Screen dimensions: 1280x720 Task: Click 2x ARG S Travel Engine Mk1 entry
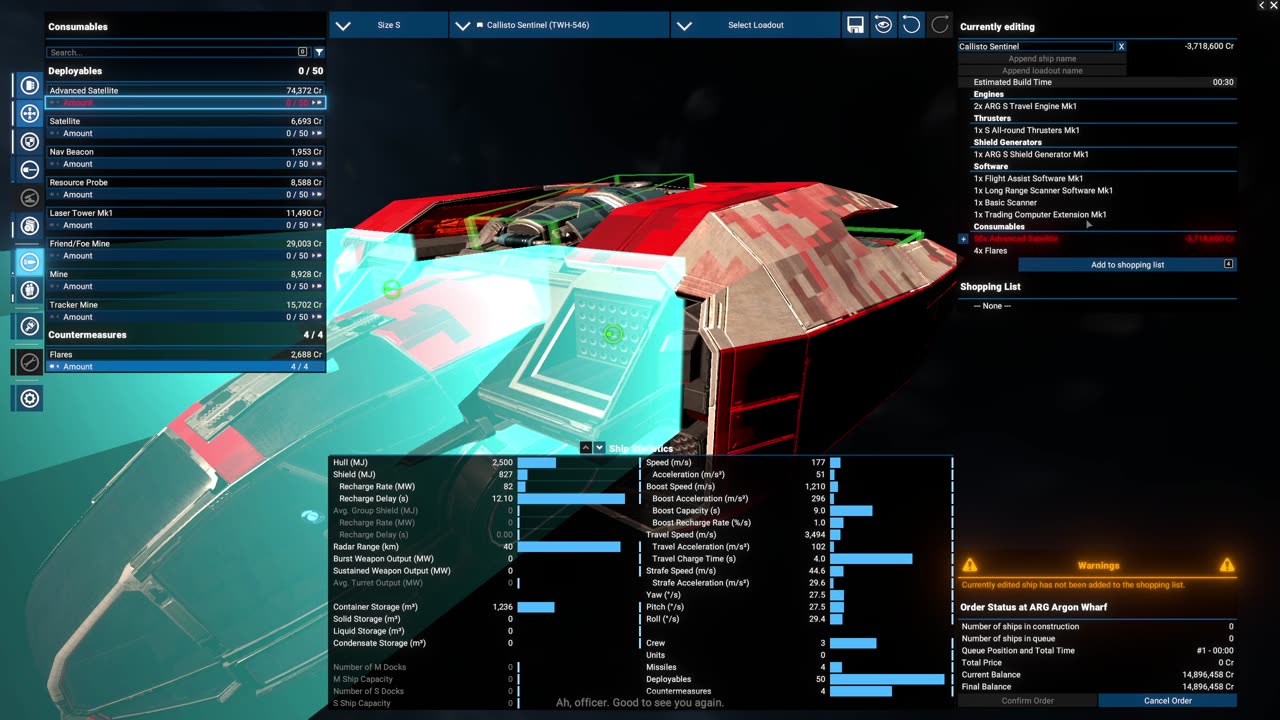click(1025, 106)
